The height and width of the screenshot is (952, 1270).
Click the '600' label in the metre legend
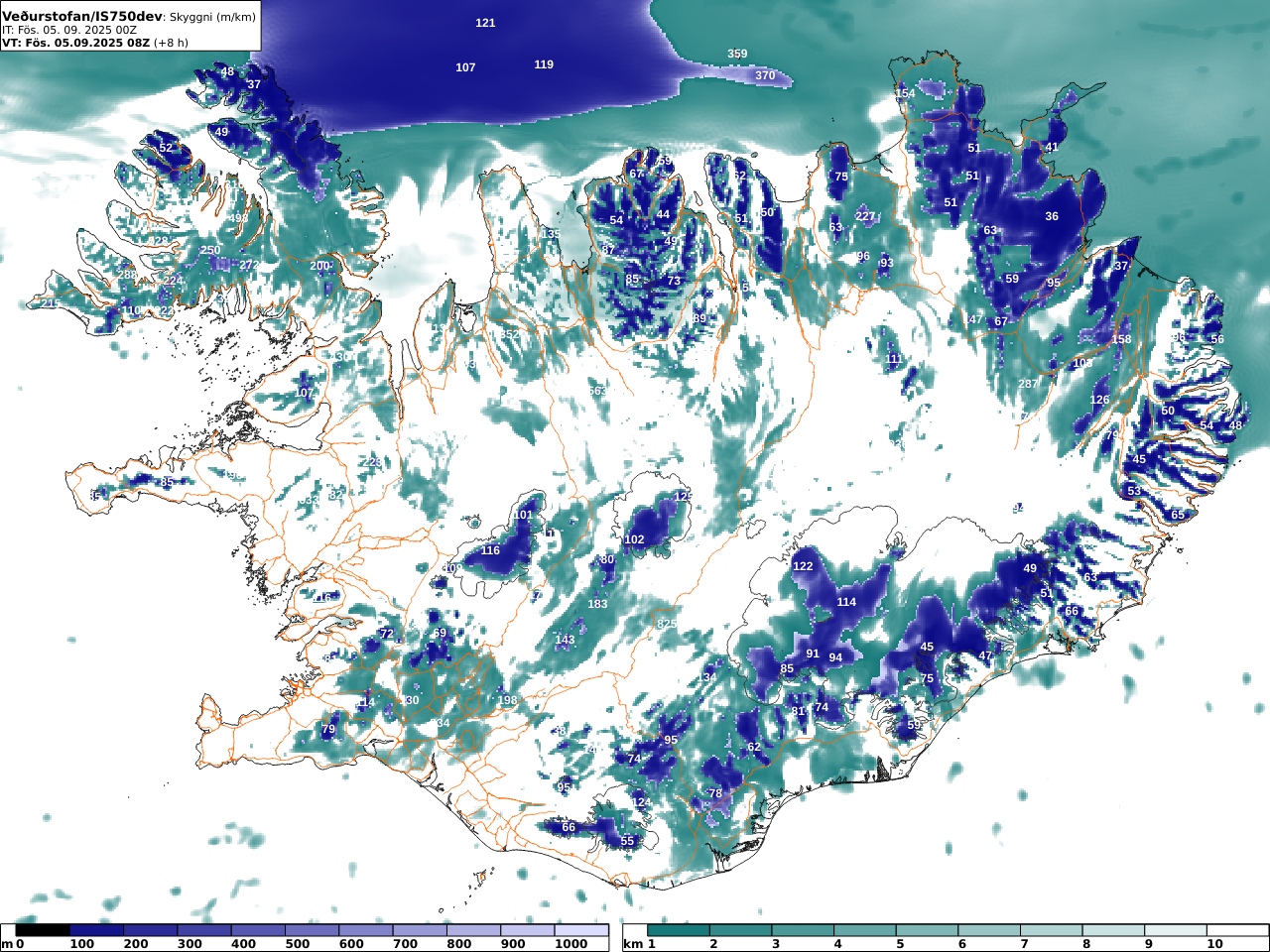pos(351,944)
